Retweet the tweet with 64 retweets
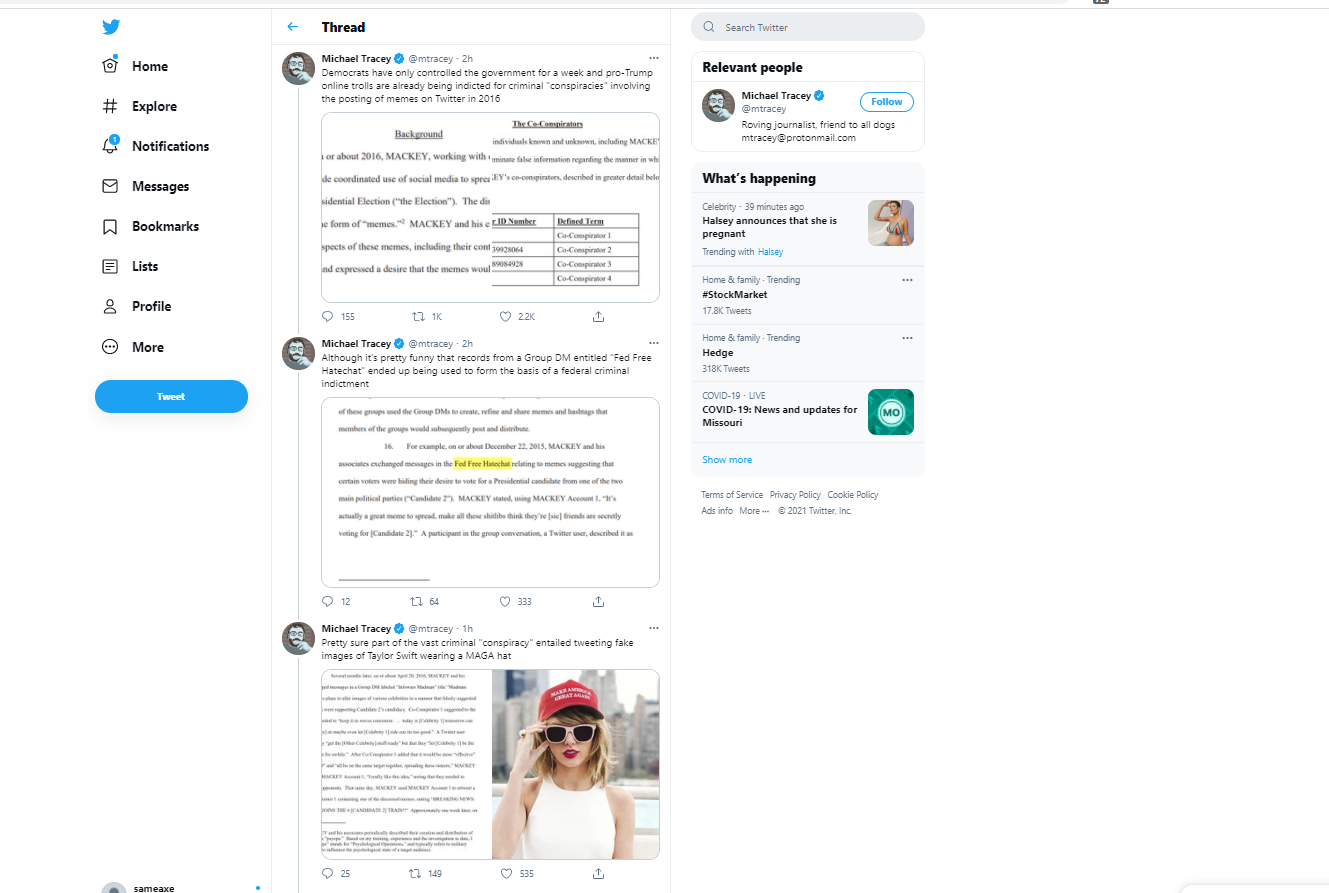1329x893 pixels. 417,602
